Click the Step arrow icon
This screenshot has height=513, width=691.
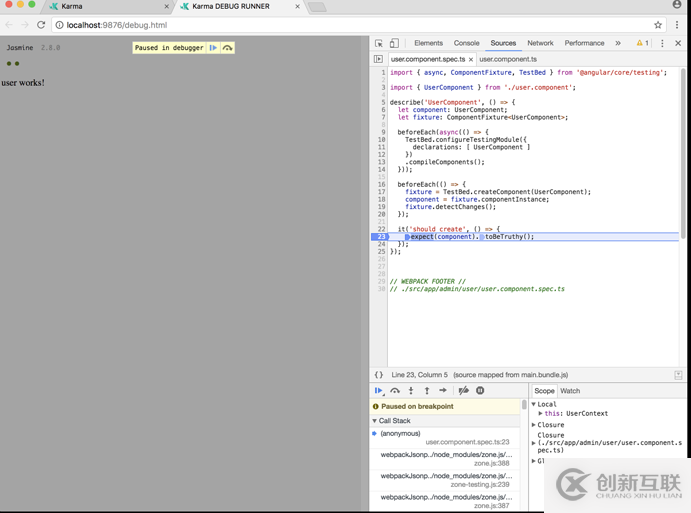(442, 390)
